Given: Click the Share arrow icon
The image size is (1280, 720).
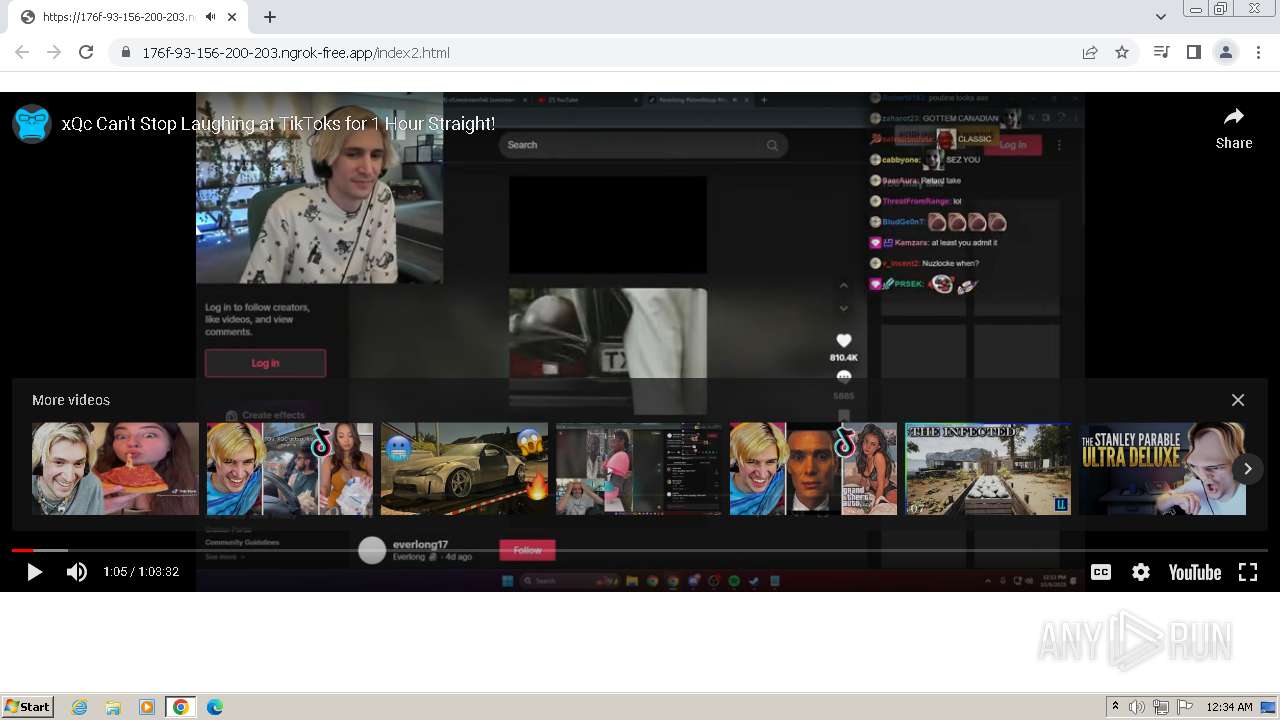Looking at the screenshot, I should coord(1234,117).
